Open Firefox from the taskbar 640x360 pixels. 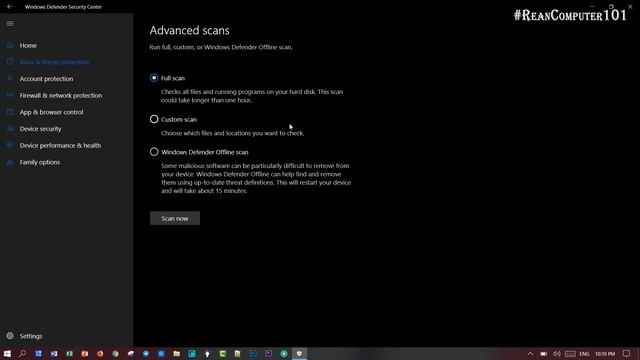click(x=100, y=353)
